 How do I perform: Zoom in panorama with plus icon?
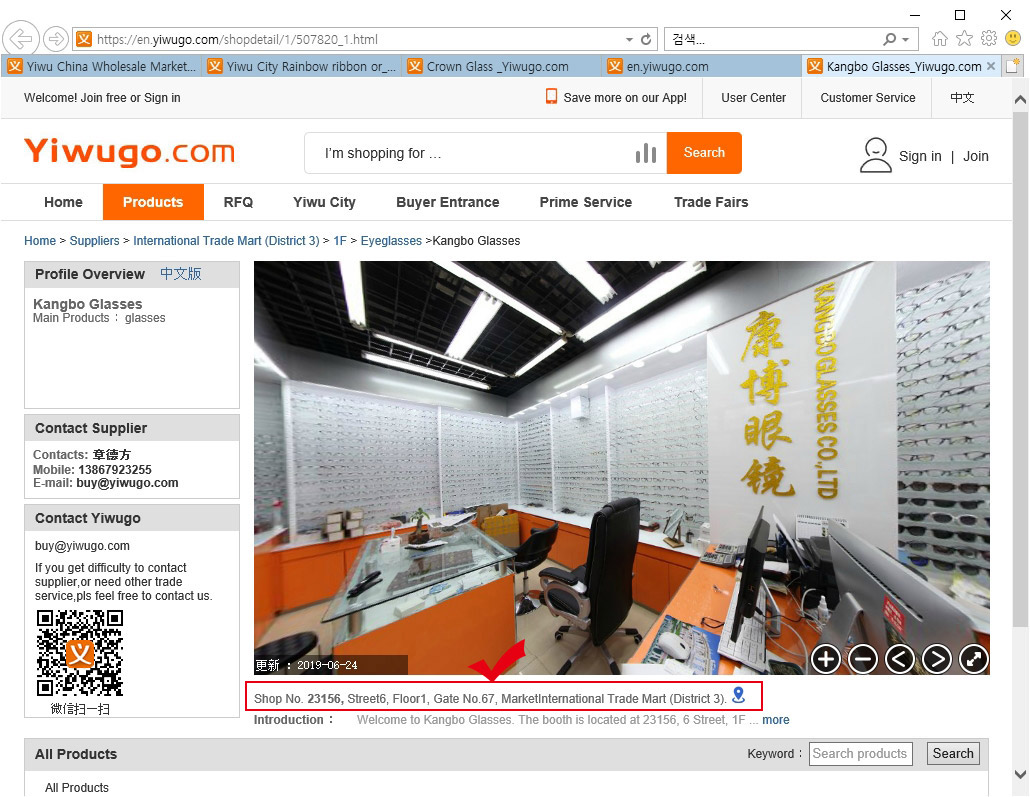[825, 659]
